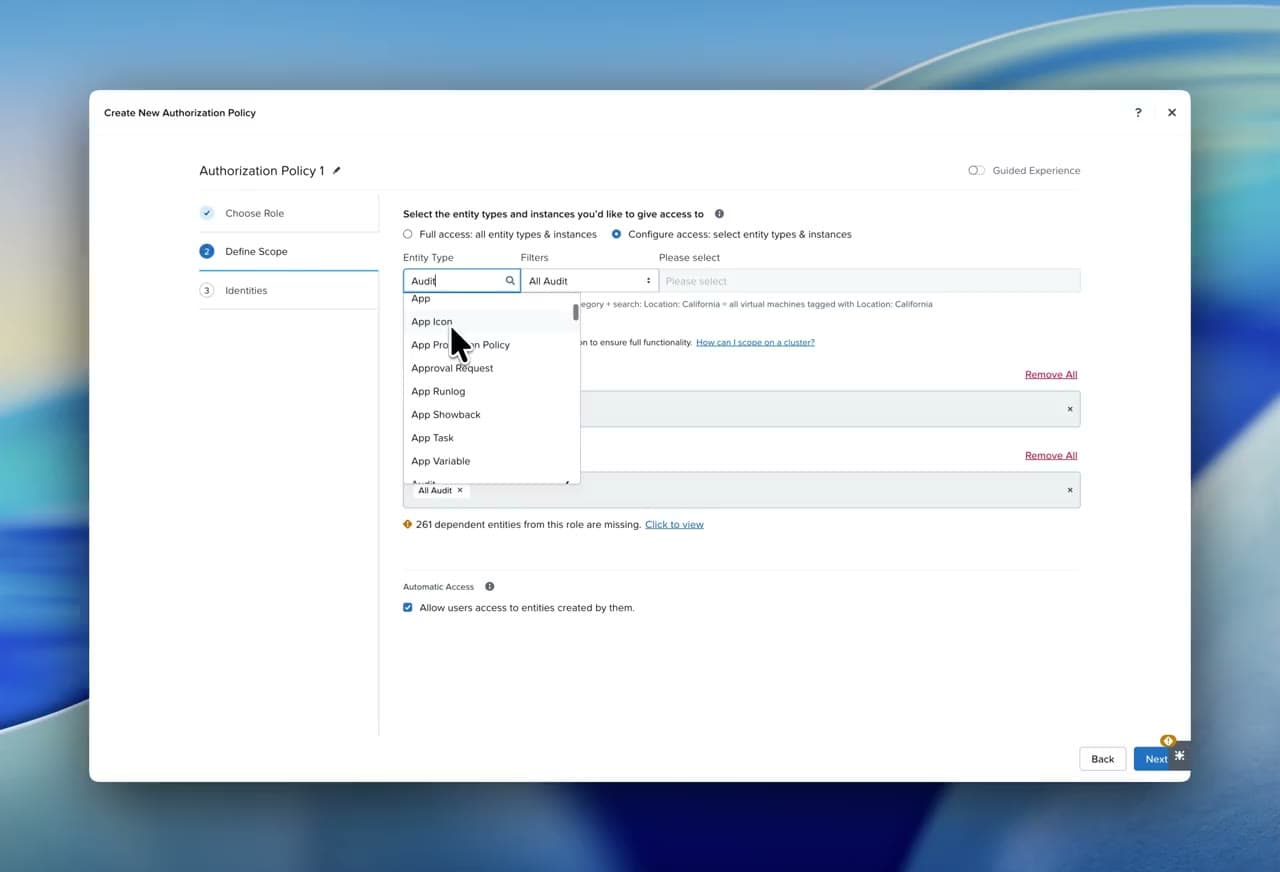The image size is (1280, 872).
Task: Click the pencil icon beside Authorization Policy 1
Action: click(x=337, y=171)
